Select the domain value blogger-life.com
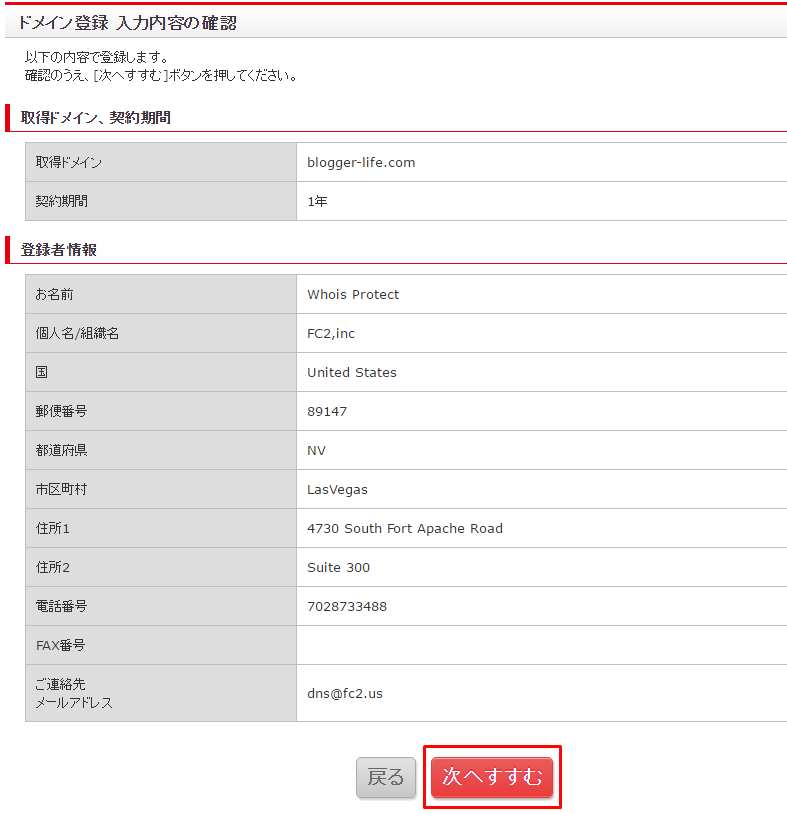 (361, 162)
